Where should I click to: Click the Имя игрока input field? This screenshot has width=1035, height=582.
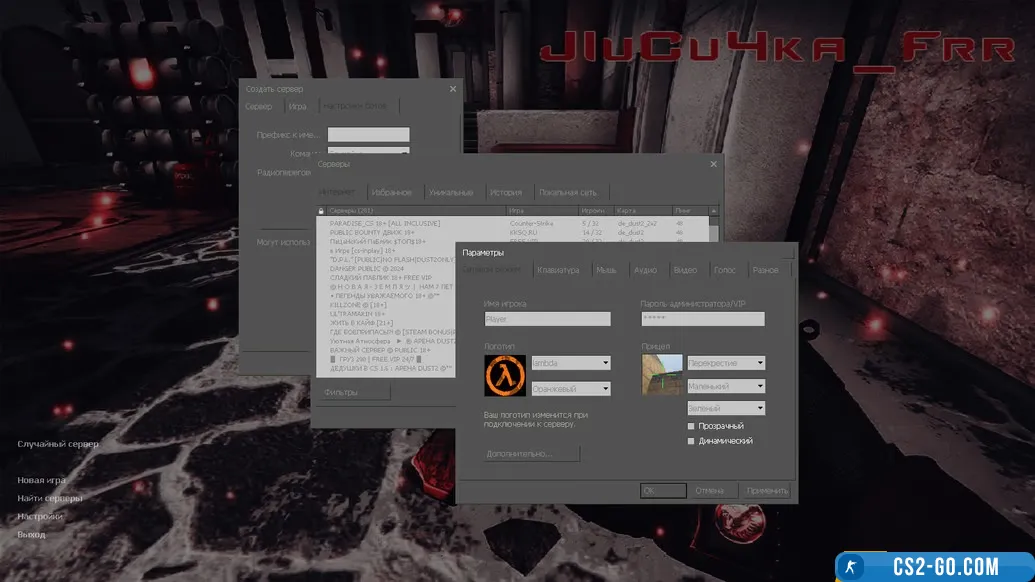[x=547, y=319]
